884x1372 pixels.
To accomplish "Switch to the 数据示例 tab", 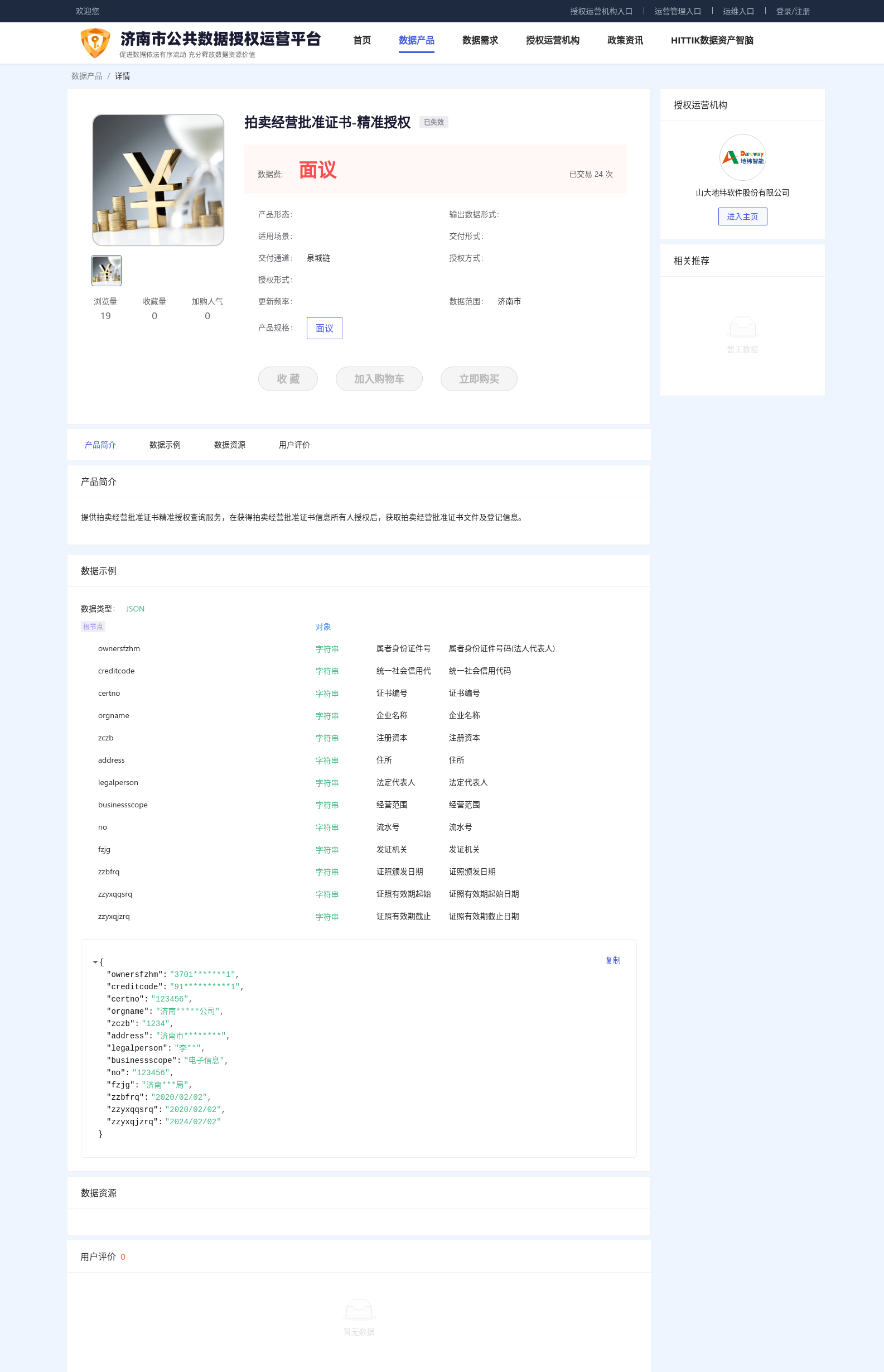I will pos(165,445).
